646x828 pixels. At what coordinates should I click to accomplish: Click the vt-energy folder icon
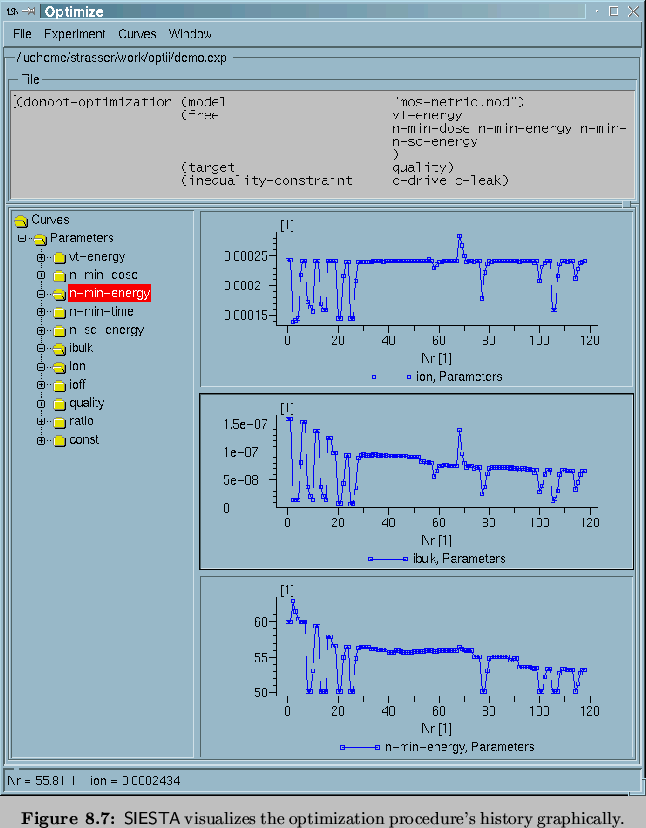tap(59, 257)
